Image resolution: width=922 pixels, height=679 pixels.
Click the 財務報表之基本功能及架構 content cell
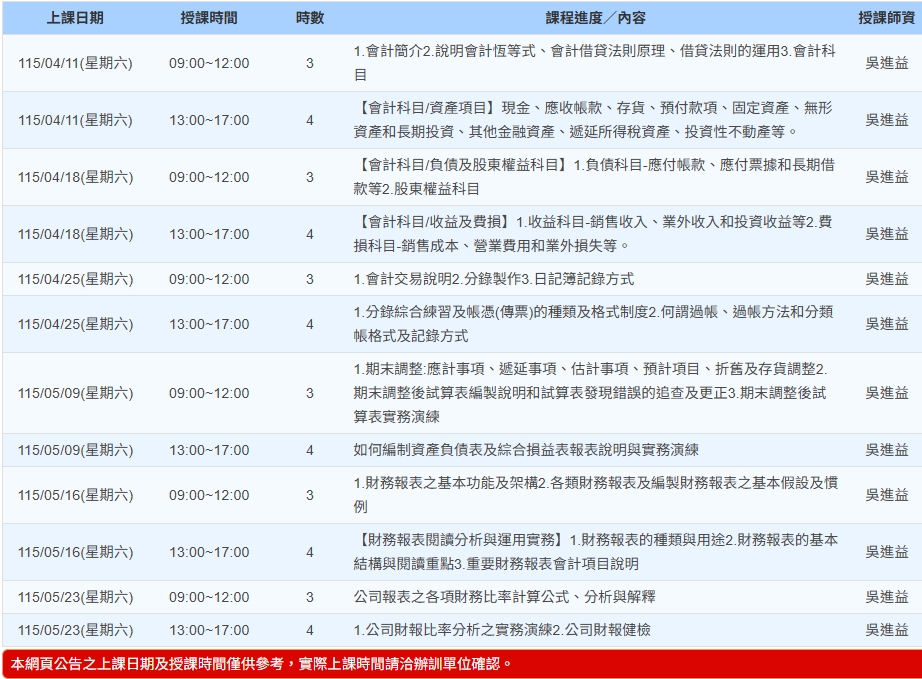coord(595,495)
